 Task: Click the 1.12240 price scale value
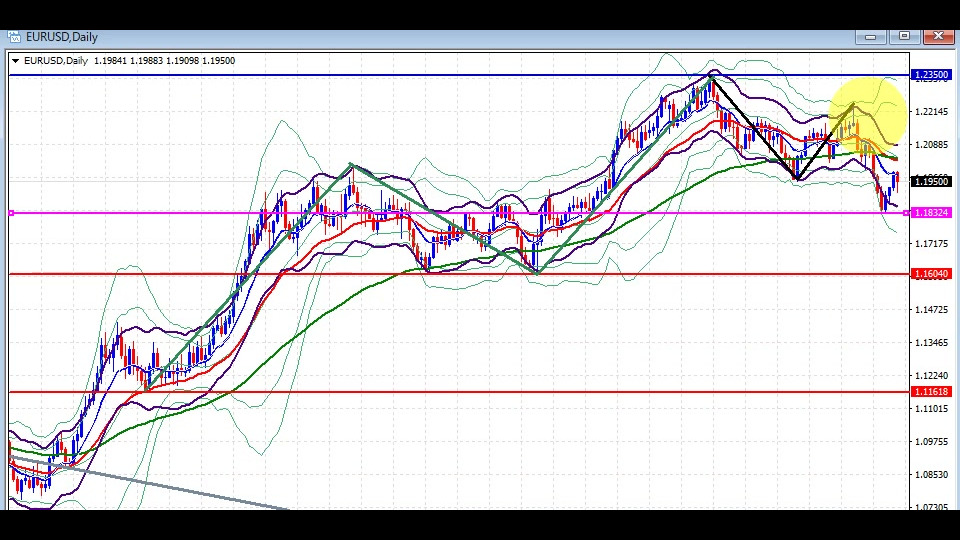click(x=931, y=375)
